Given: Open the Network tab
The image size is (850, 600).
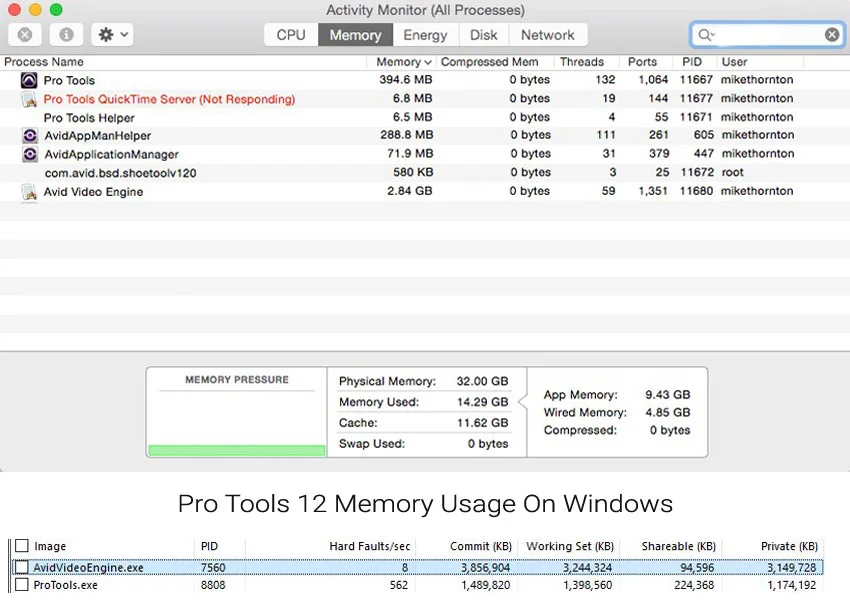Looking at the screenshot, I should tap(548, 35).
